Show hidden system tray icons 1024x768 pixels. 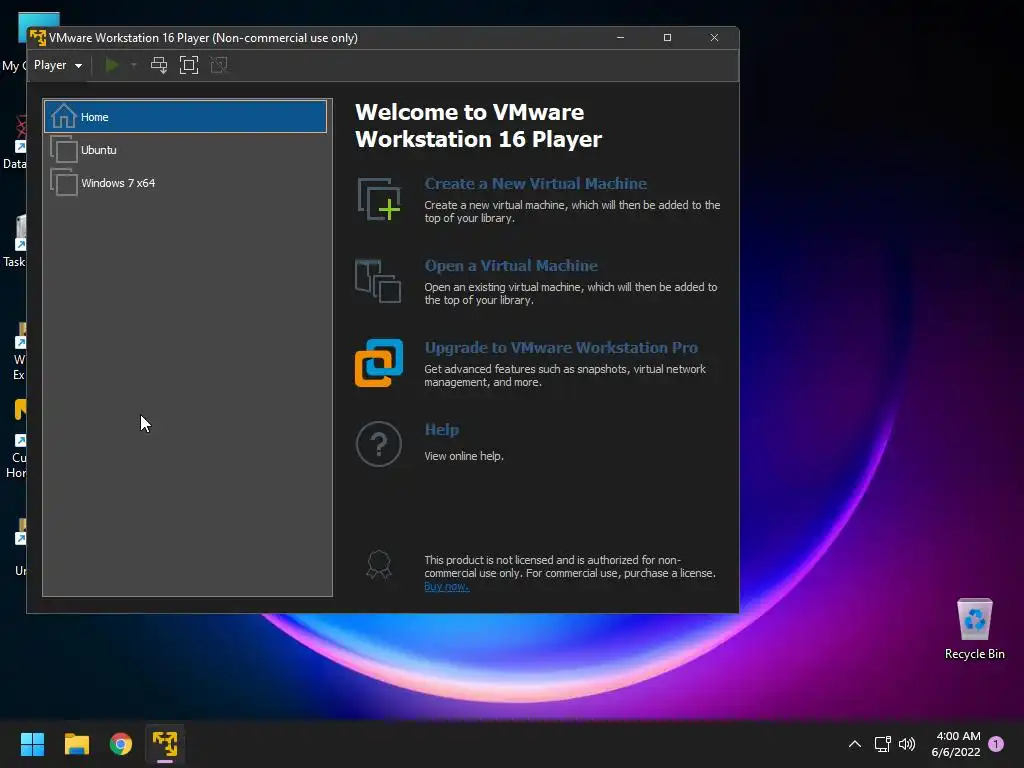[x=855, y=744]
